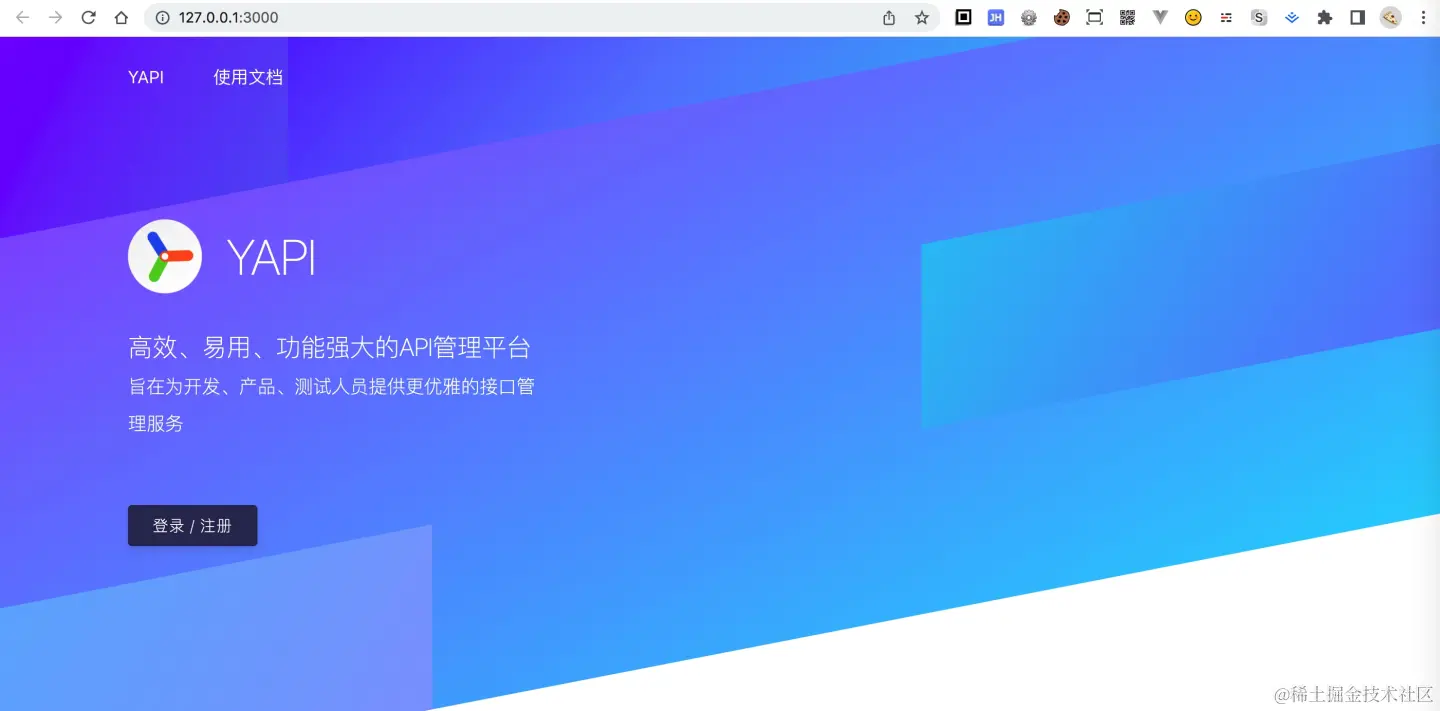The image size is (1440, 711).
Task: Open the black square extension icon
Action: click(963, 17)
